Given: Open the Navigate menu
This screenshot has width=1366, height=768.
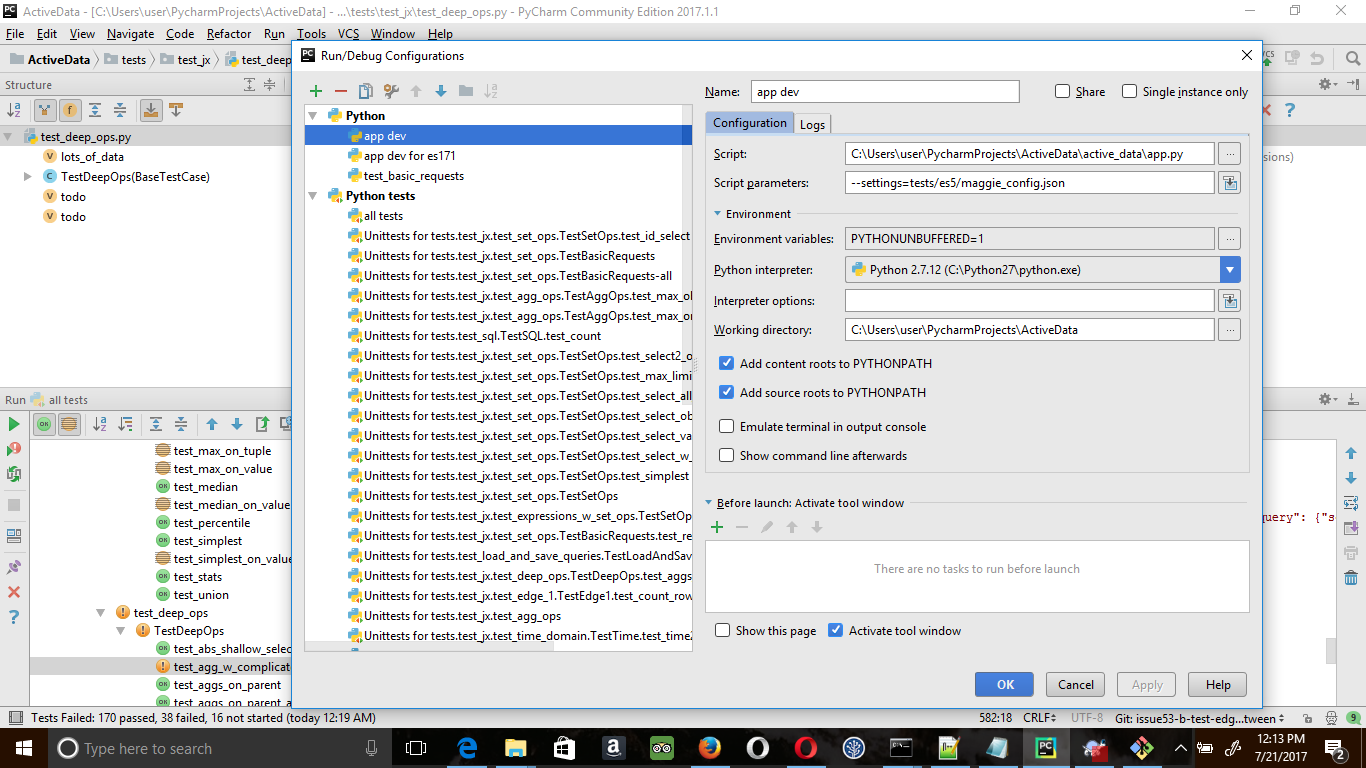Looking at the screenshot, I should [130, 34].
